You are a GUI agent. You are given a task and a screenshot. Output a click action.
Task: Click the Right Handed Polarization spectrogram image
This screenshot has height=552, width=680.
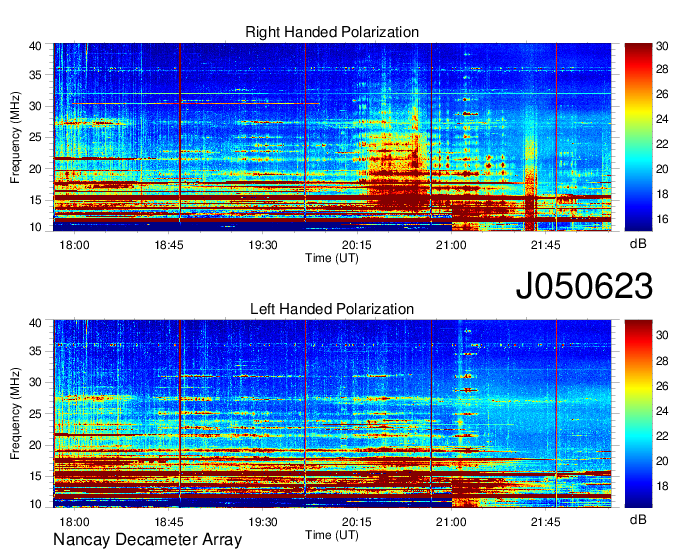pyautogui.click(x=332, y=137)
